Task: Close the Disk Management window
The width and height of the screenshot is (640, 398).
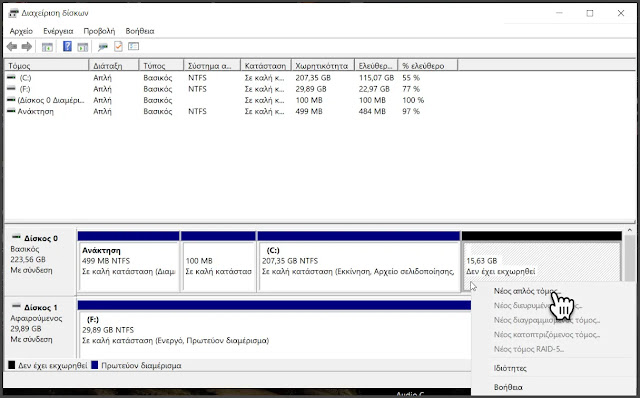Action: pyautogui.click(x=621, y=13)
